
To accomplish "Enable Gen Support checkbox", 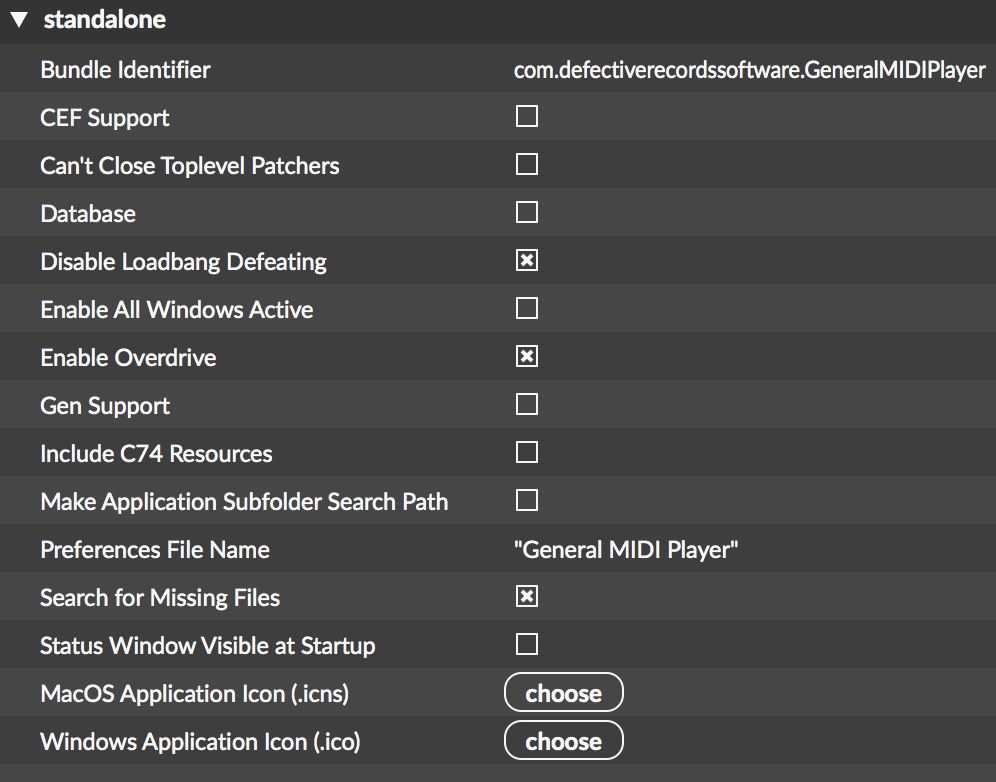I will pyautogui.click(x=527, y=404).
